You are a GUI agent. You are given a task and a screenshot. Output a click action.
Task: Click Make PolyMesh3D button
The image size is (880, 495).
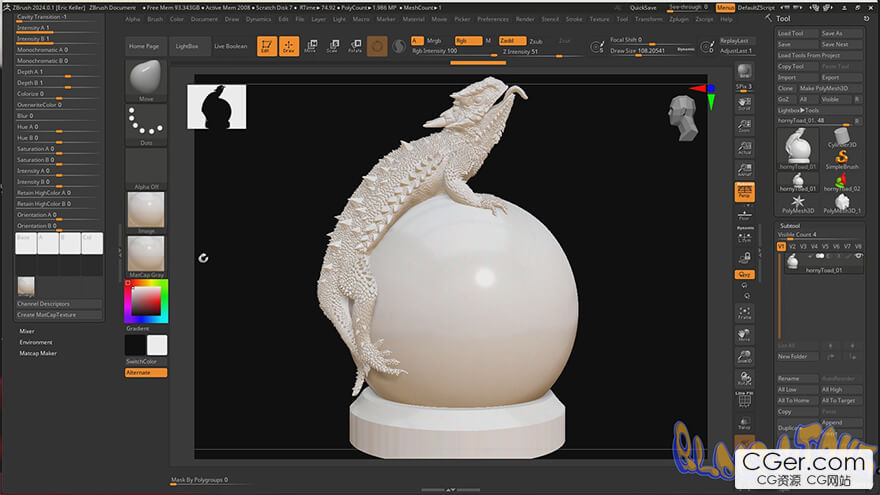[x=829, y=88]
